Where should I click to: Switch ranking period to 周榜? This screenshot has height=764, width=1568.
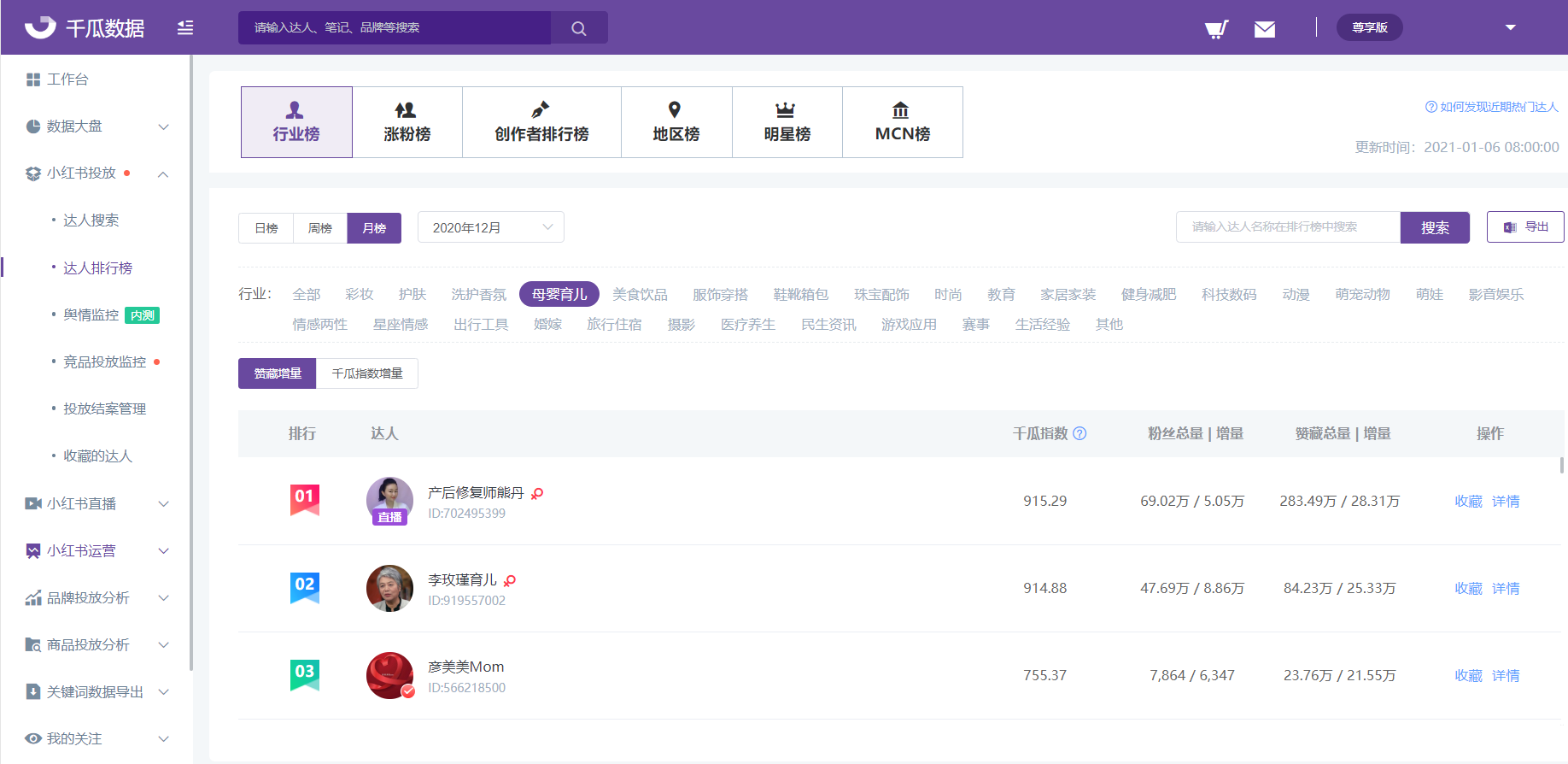pyautogui.click(x=320, y=228)
